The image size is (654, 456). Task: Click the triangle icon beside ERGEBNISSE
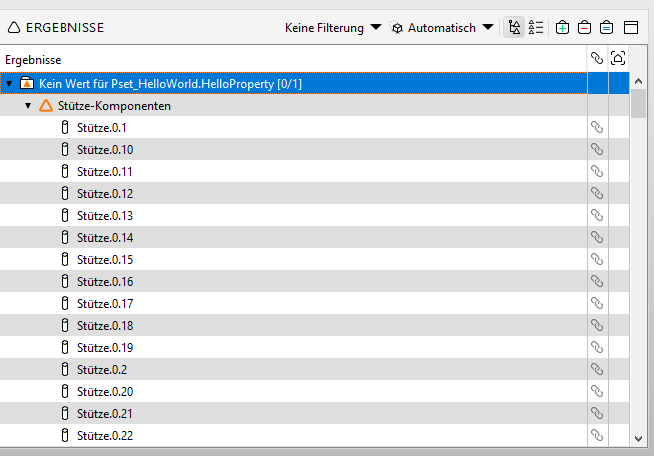point(14,28)
